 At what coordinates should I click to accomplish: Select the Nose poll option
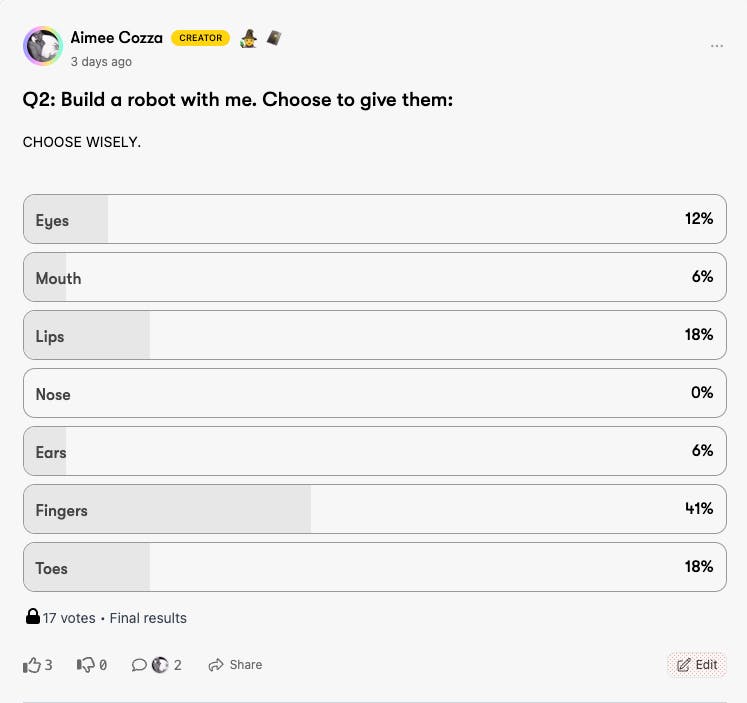tap(375, 393)
